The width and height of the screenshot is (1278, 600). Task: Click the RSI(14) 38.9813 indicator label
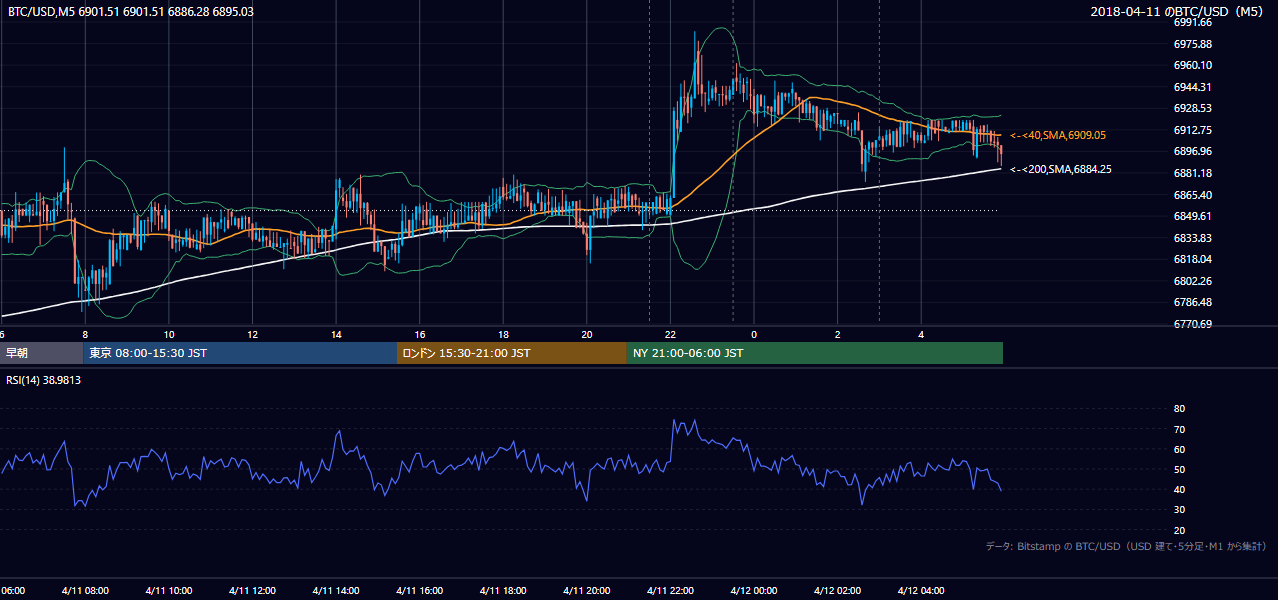44,380
